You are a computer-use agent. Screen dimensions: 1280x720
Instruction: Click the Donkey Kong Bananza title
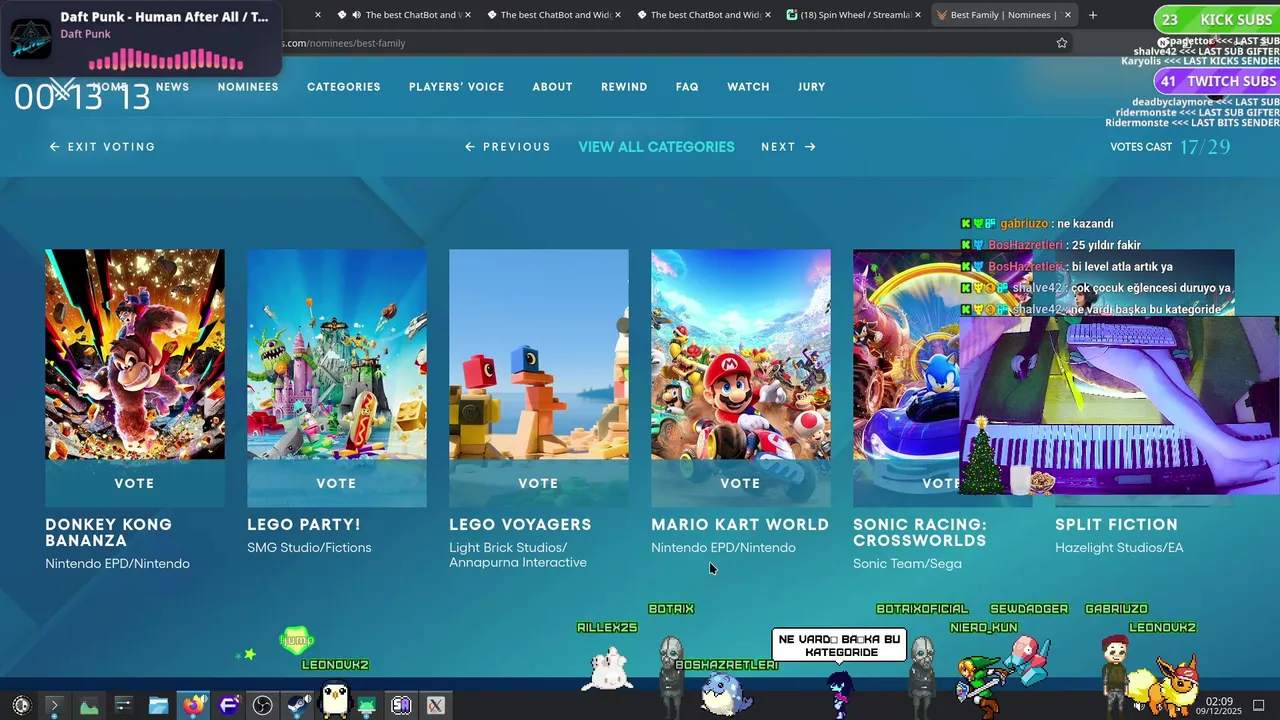pyautogui.click(x=108, y=532)
